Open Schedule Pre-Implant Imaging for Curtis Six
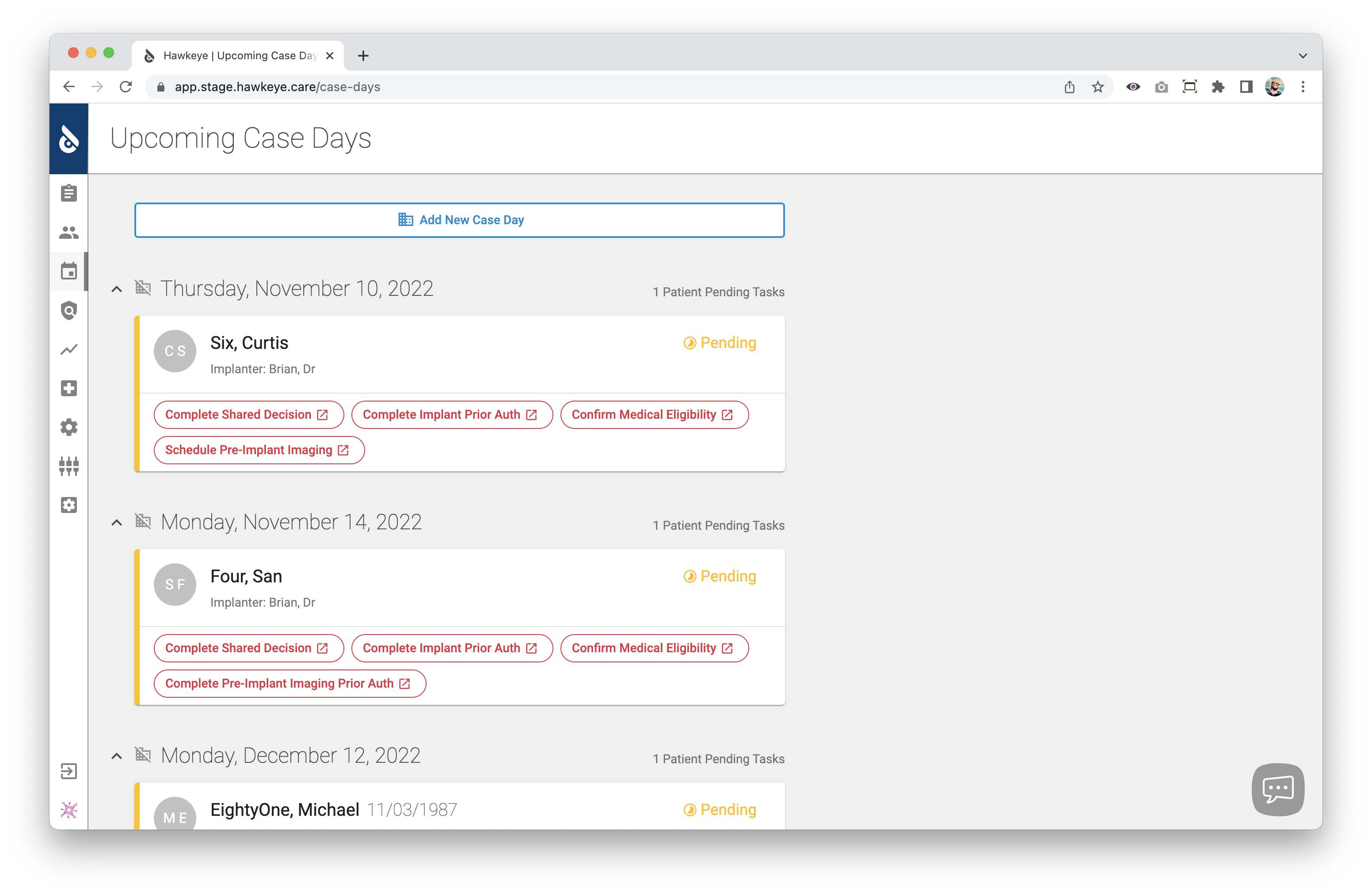 [x=259, y=450]
